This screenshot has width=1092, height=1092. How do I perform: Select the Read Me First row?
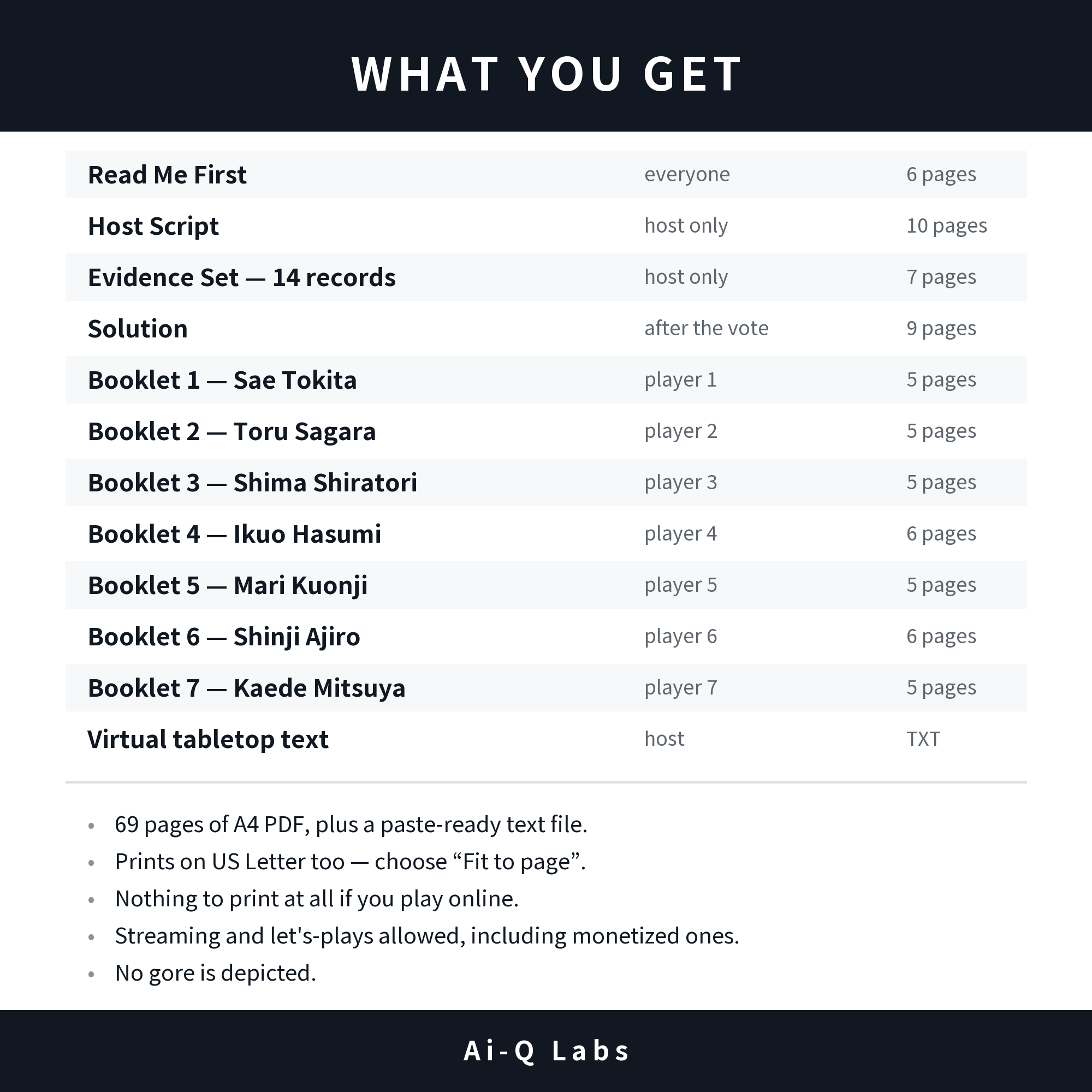click(x=546, y=175)
